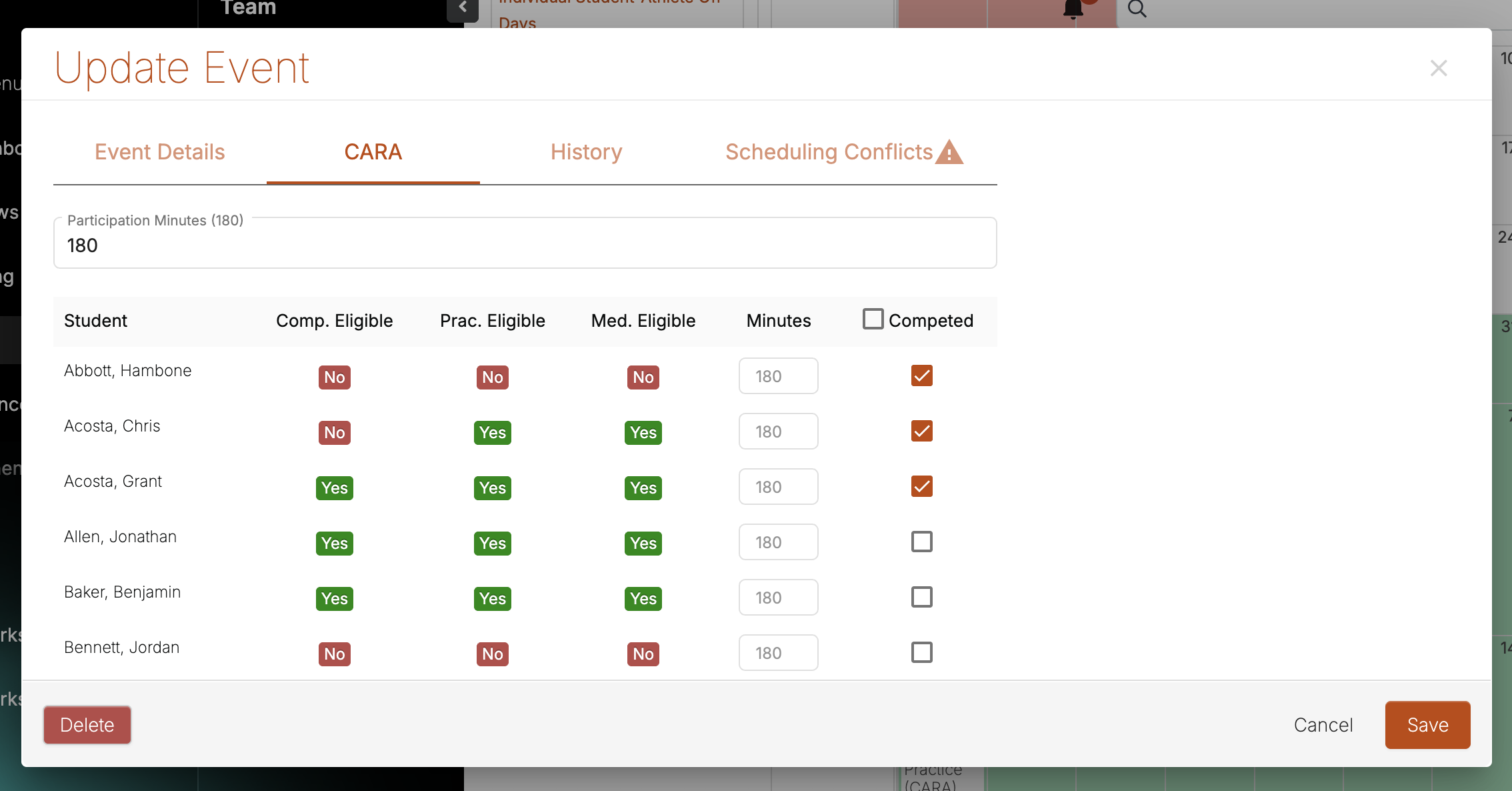The width and height of the screenshot is (1512, 791).
Task: Switch to the Event Details tab
Action: click(x=160, y=152)
